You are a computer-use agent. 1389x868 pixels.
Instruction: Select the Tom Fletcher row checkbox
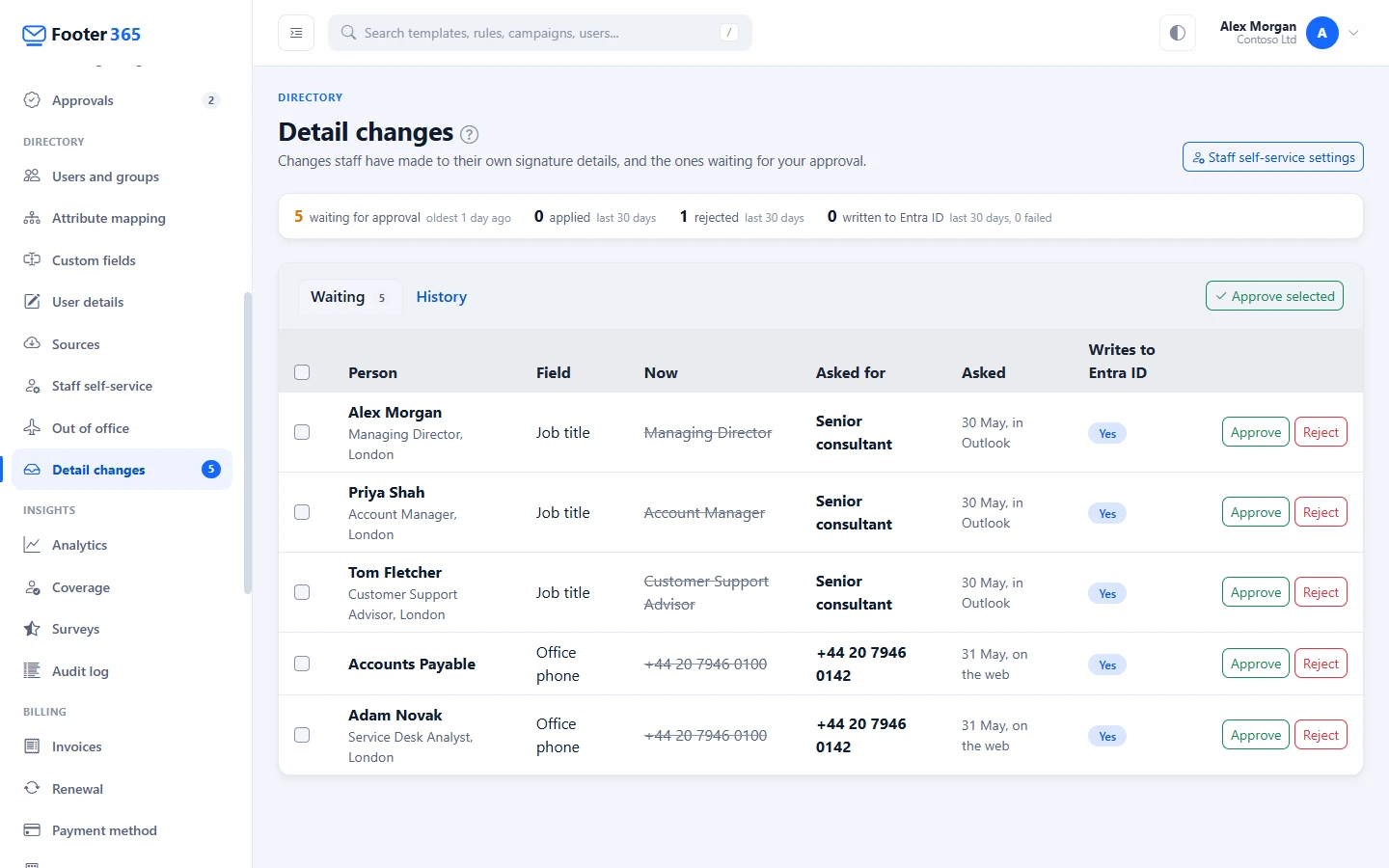pos(302,592)
